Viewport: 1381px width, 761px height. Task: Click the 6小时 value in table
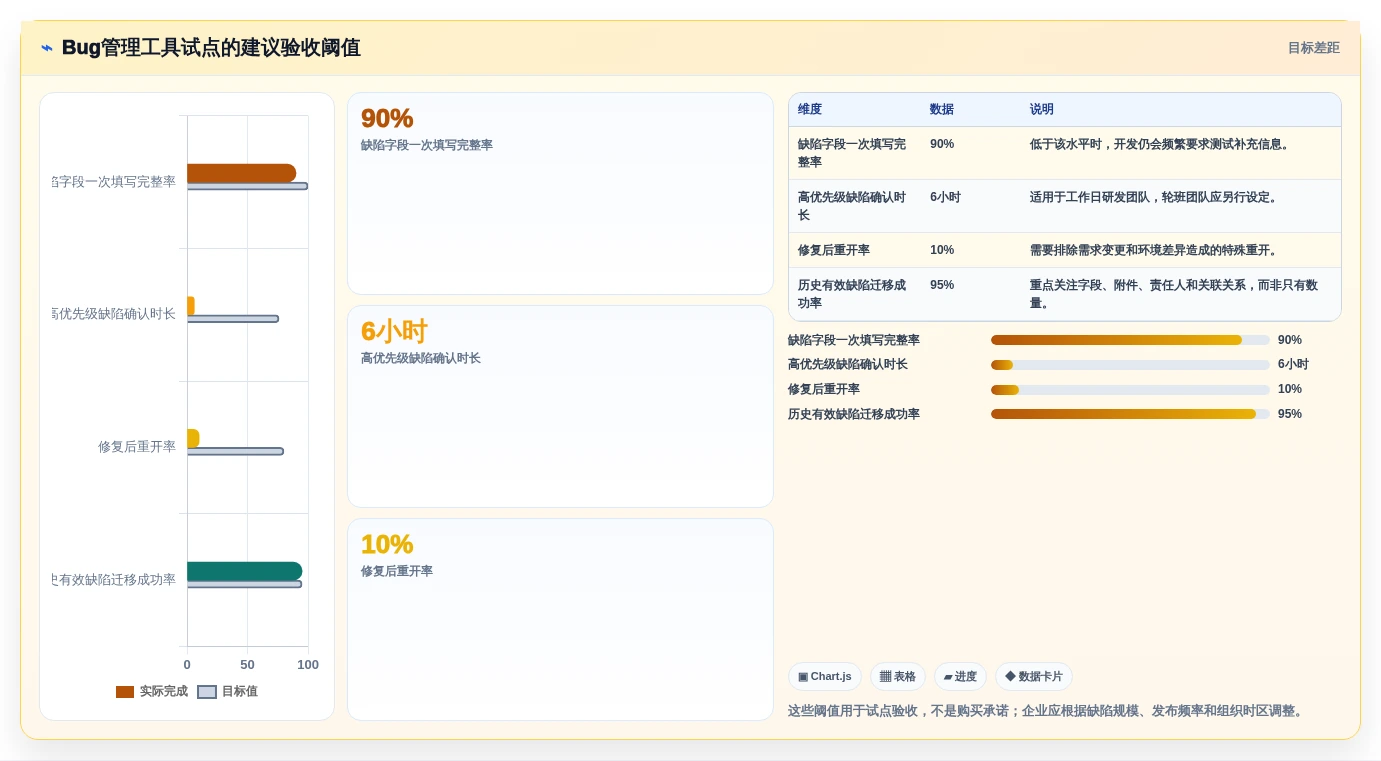pyautogui.click(x=945, y=198)
